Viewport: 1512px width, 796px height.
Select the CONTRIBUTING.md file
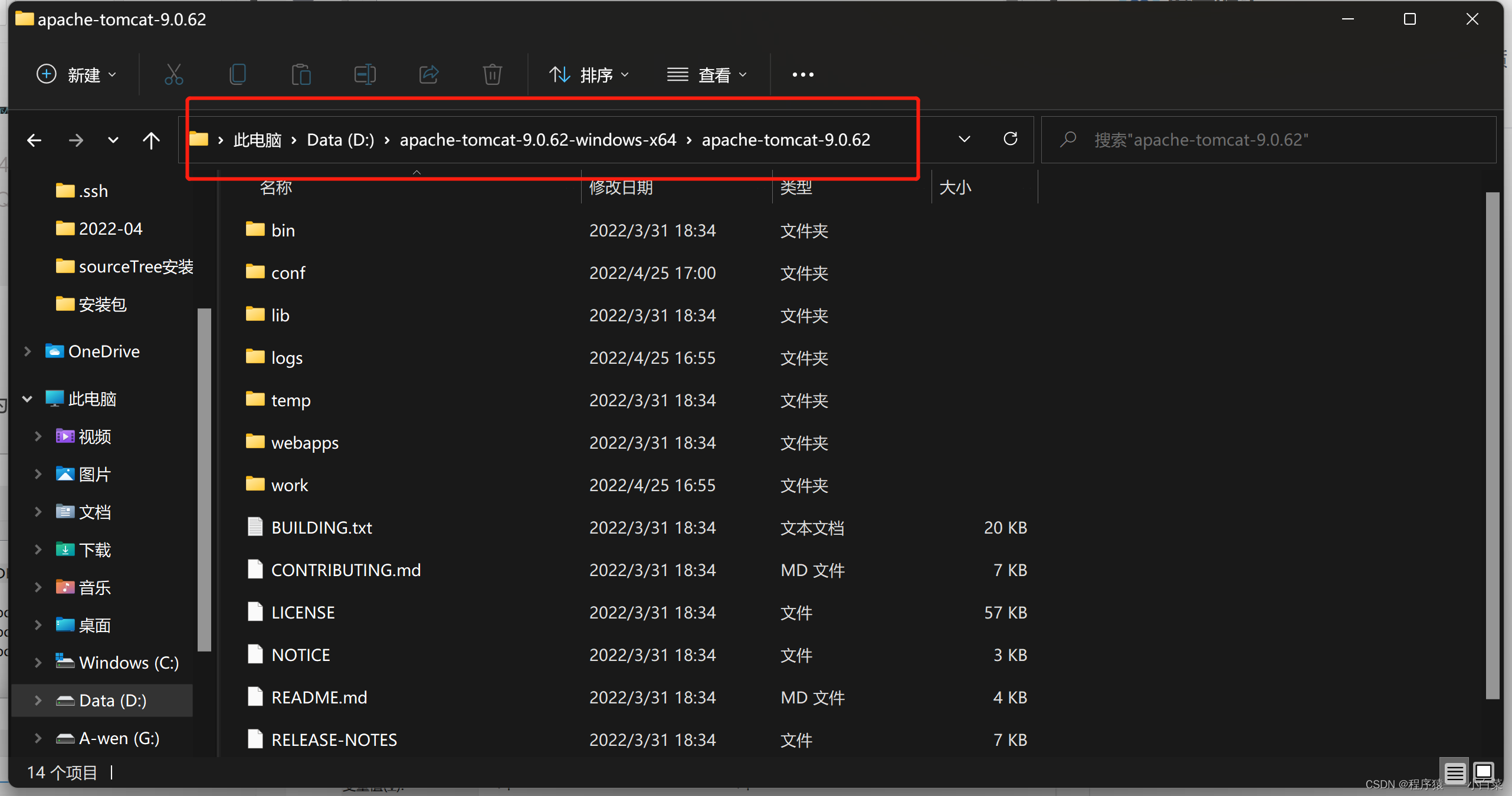pos(637,570)
